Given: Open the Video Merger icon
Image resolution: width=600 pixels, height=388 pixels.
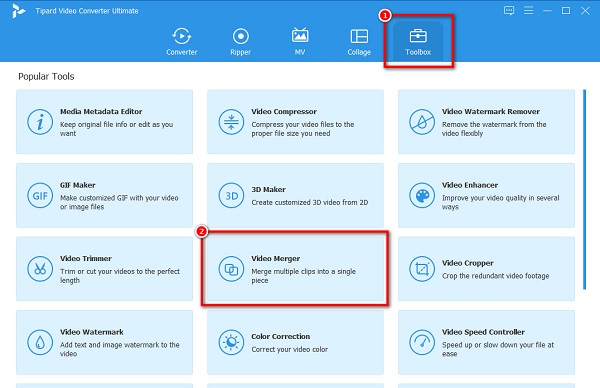Looking at the screenshot, I should tap(231, 269).
